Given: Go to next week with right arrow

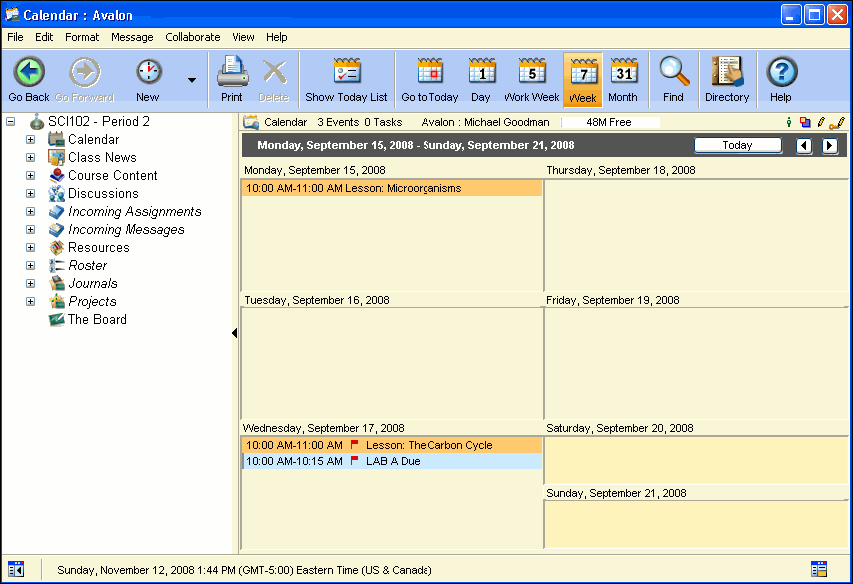Looking at the screenshot, I should [x=829, y=146].
